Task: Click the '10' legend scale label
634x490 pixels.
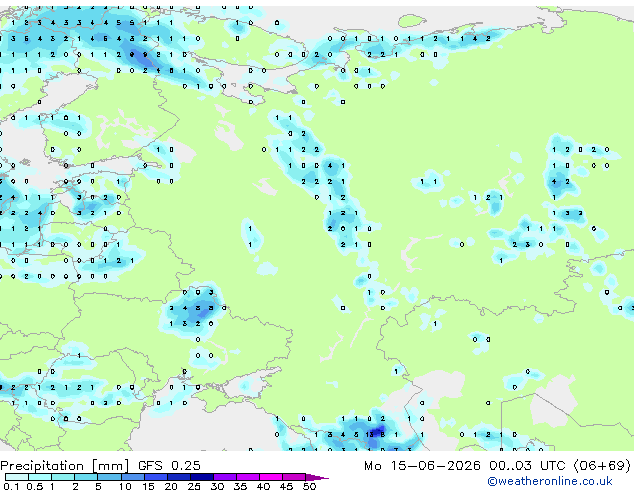Action: [125, 486]
